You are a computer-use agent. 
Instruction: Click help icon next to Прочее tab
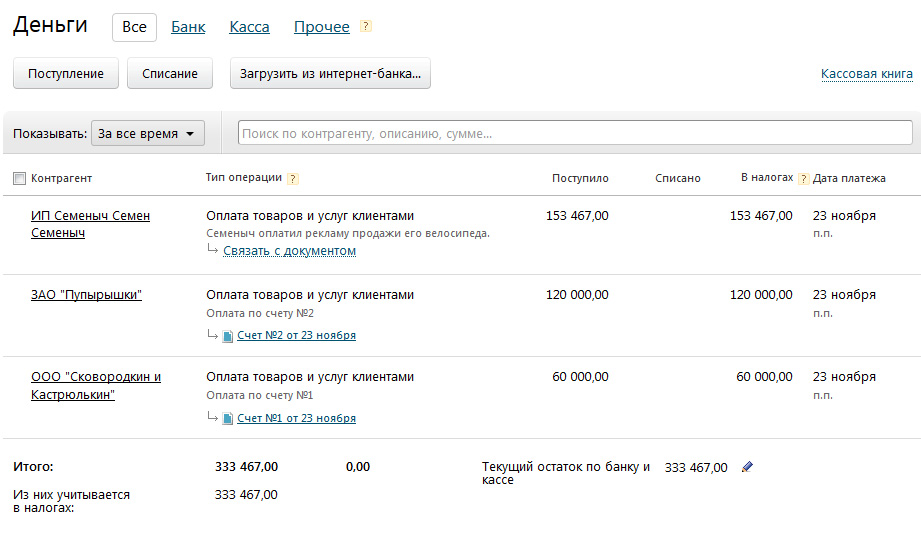click(365, 27)
